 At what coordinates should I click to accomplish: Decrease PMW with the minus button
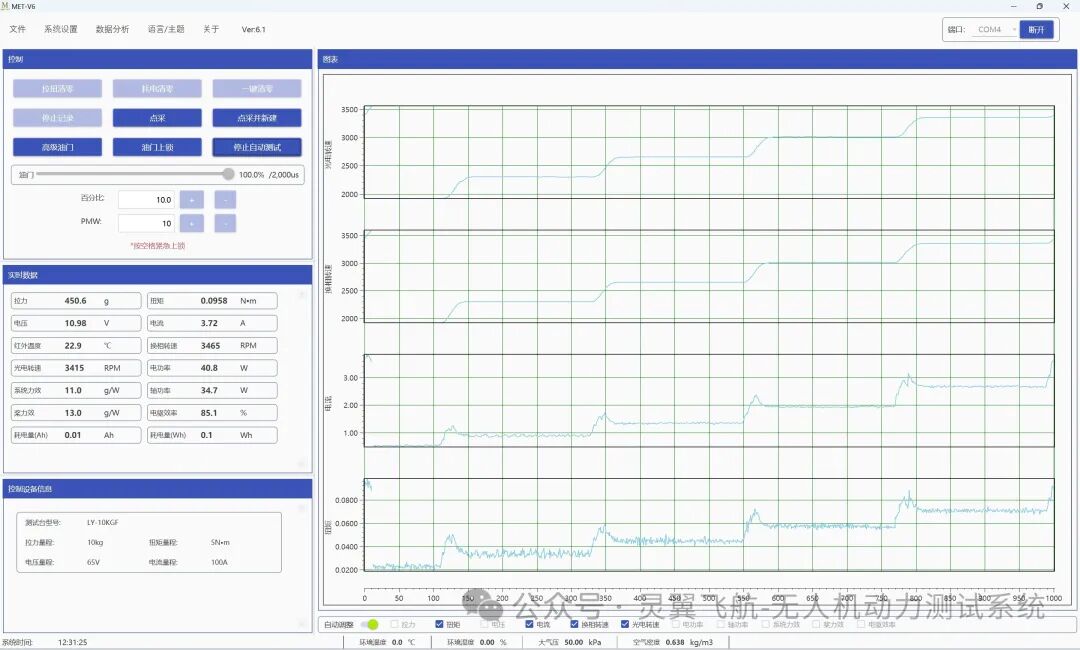pyautogui.click(x=225, y=223)
